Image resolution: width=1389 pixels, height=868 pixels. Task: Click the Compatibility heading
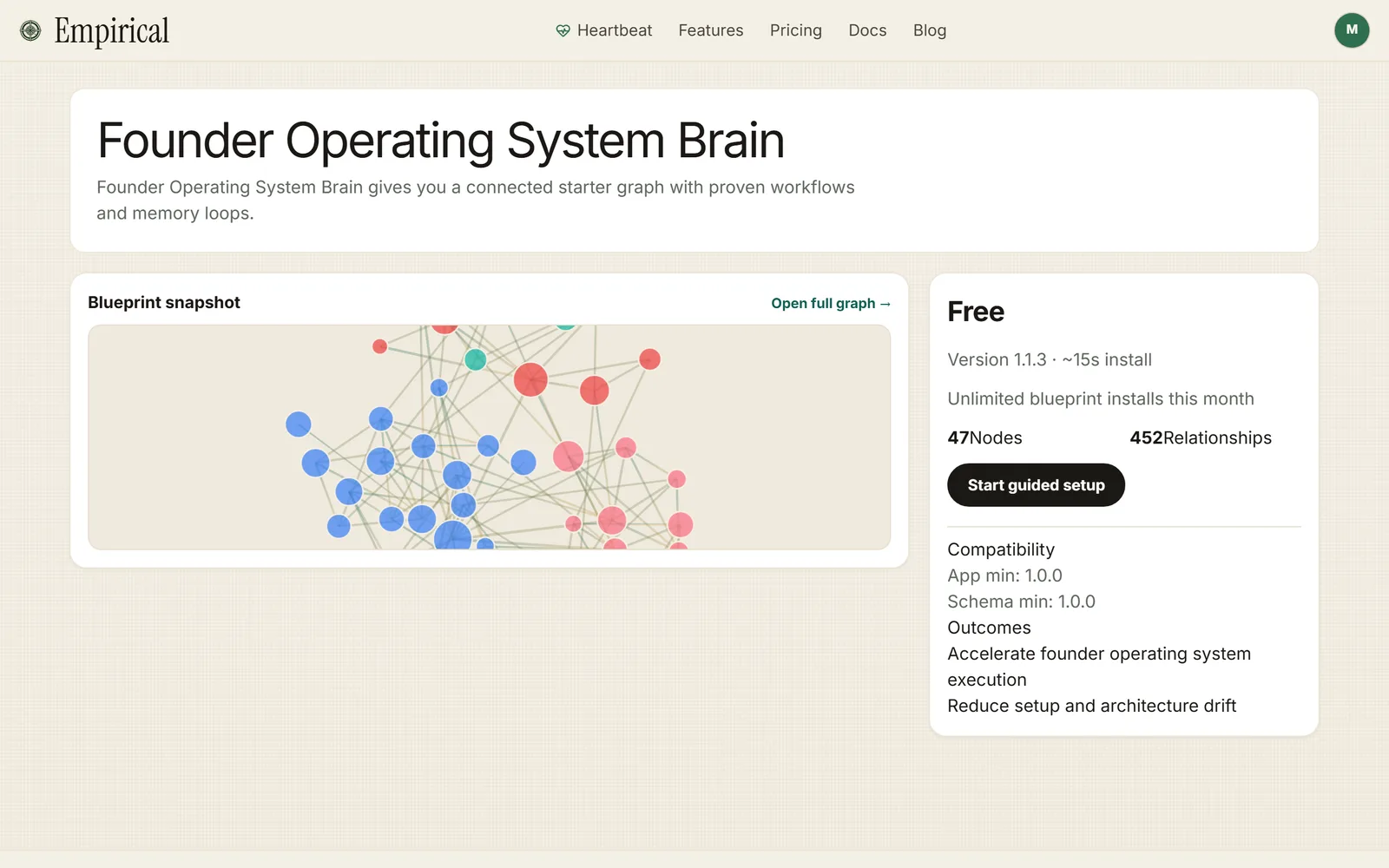(1001, 549)
